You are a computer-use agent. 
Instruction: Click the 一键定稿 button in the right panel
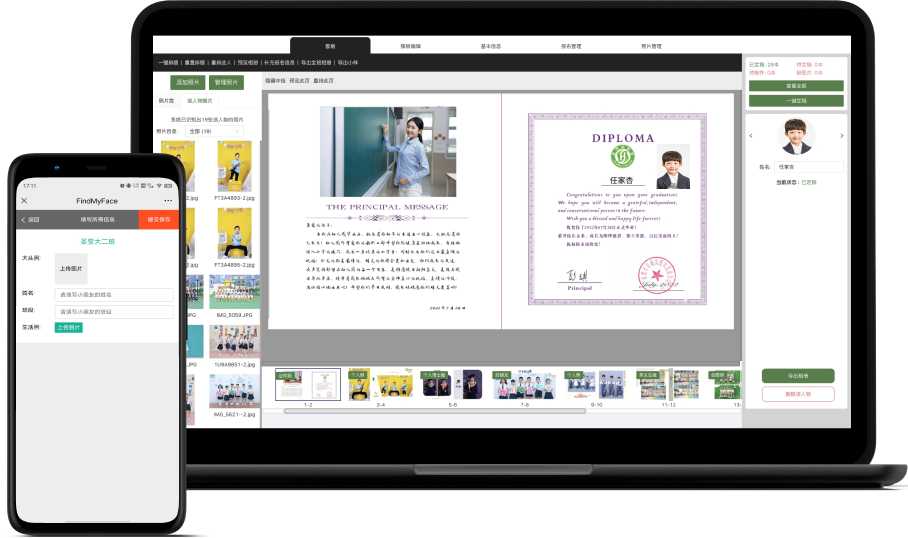(x=796, y=101)
